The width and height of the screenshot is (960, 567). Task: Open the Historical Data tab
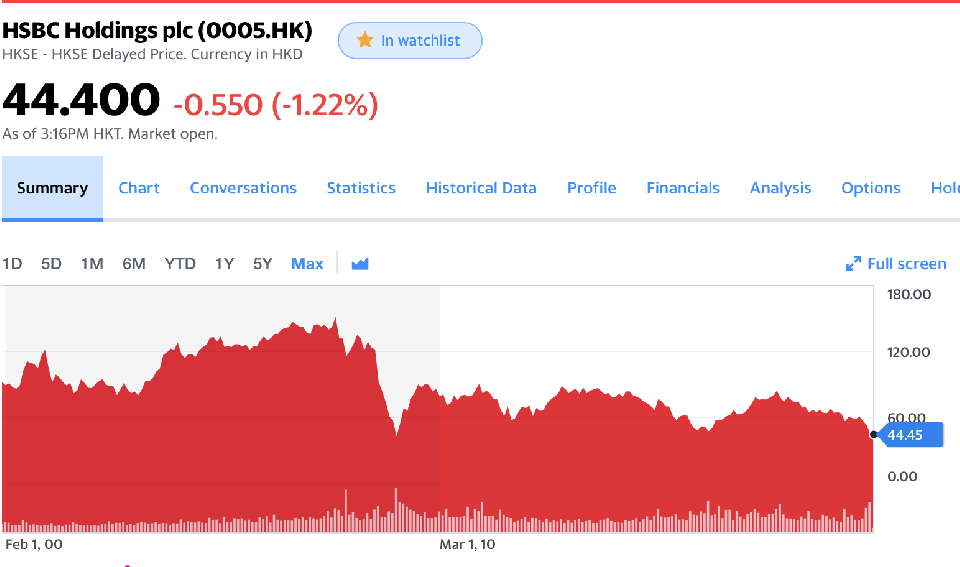pyautogui.click(x=481, y=188)
